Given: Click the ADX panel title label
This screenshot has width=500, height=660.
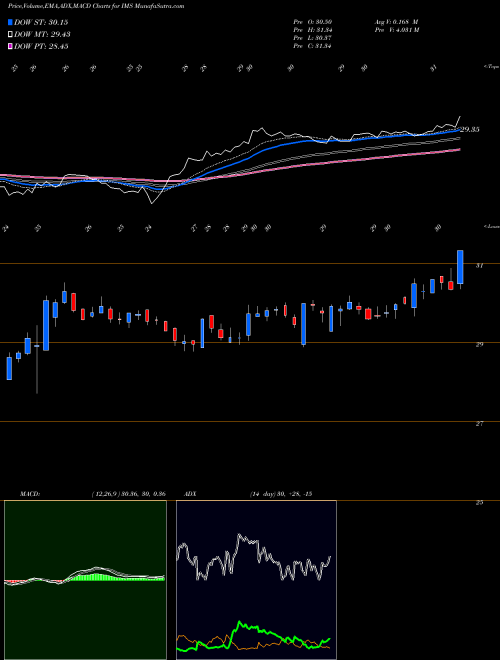Looking at the screenshot, I should (x=191, y=494).
